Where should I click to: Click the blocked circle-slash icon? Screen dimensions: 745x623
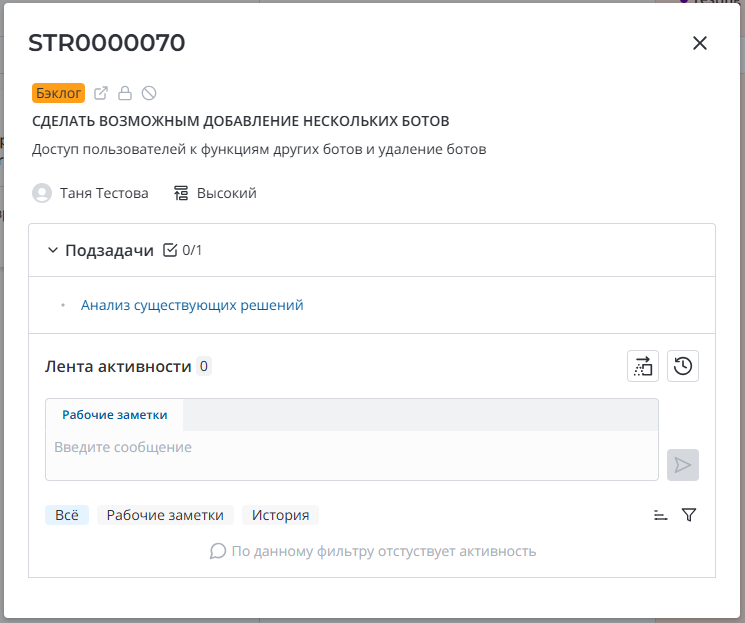click(x=149, y=93)
